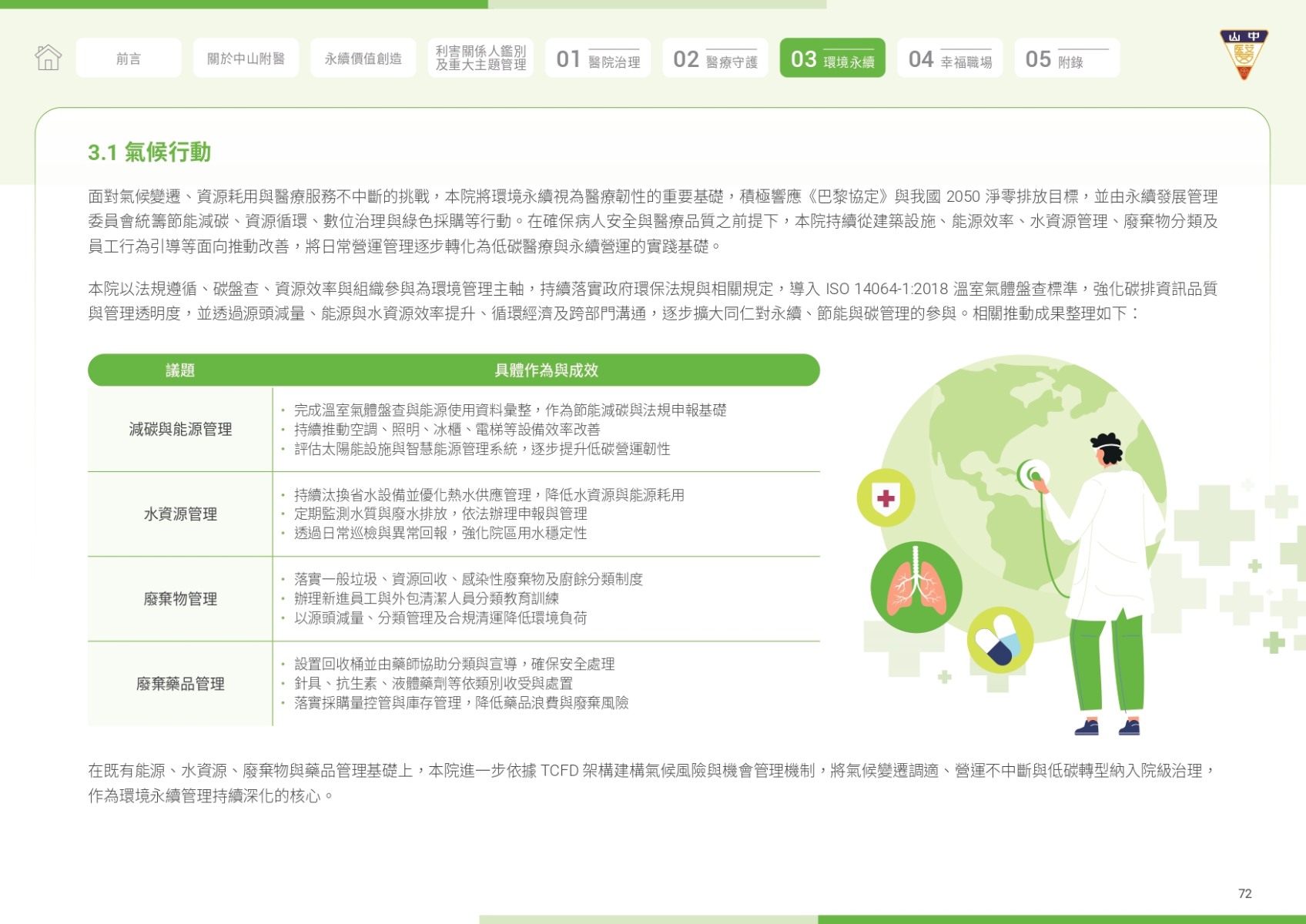This screenshot has width=1306, height=924.
Task: Click the 3.1 氣候行動 heading
Action: point(149,152)
